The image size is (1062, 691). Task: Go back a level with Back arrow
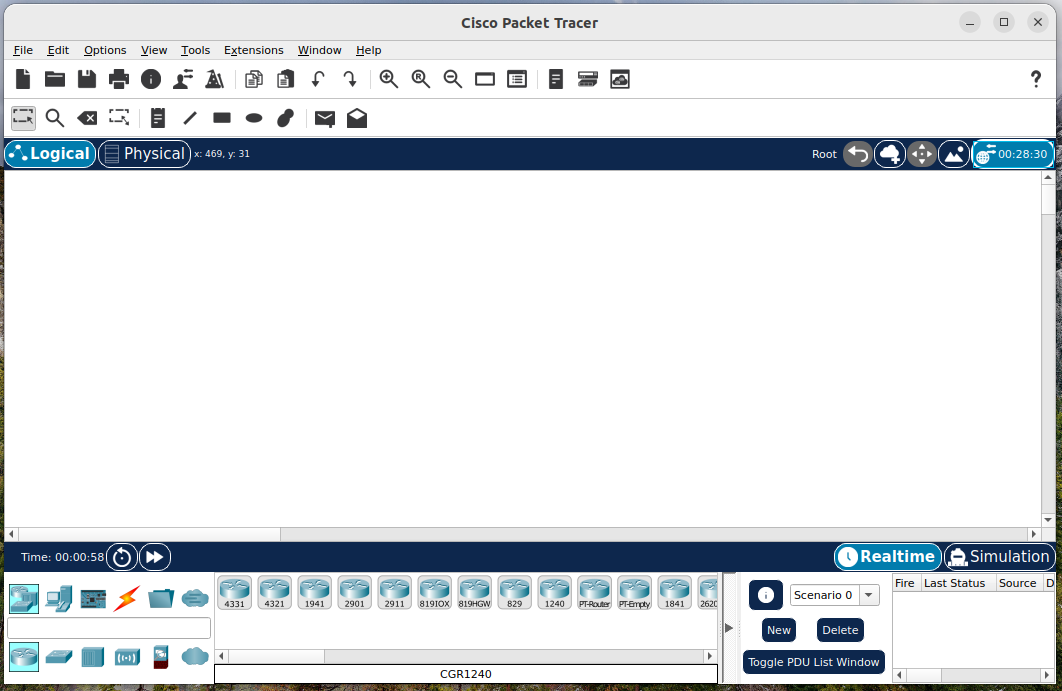(x=858, y=154)
